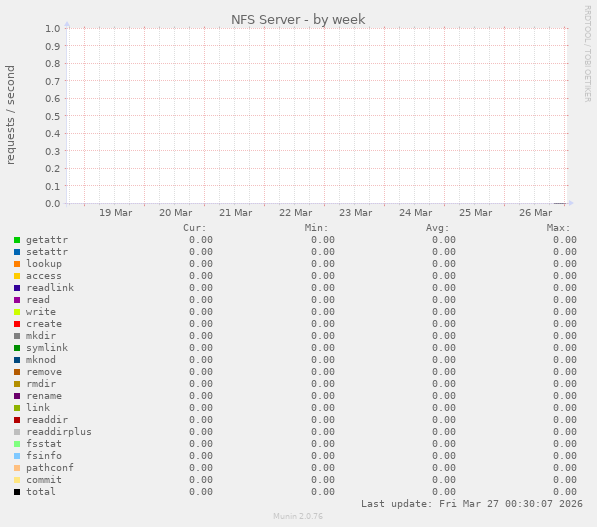
Task: Click the access yellow legend swatch
Action: (17, 276)
